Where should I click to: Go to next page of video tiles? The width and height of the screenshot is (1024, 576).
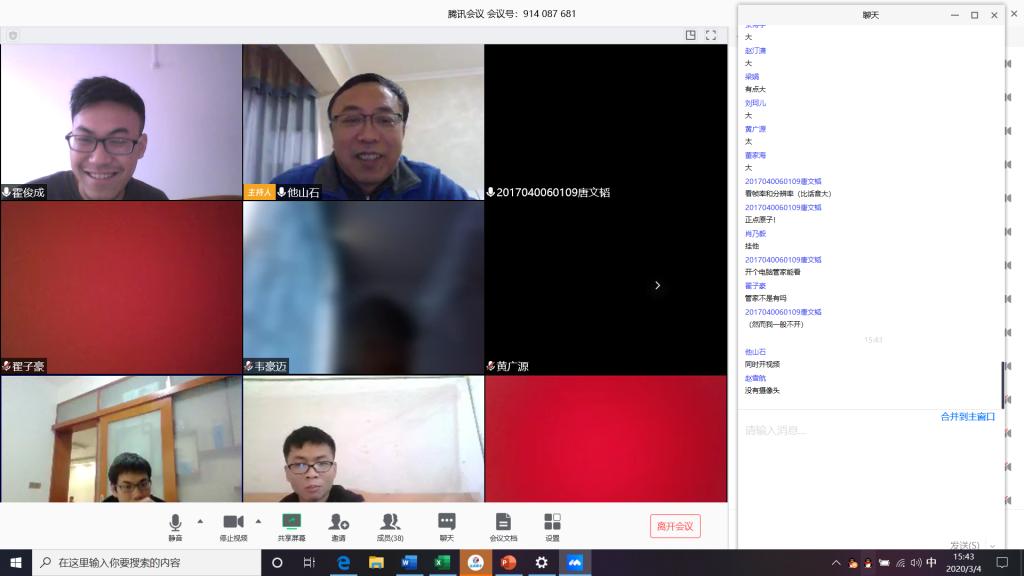point(657,285)
